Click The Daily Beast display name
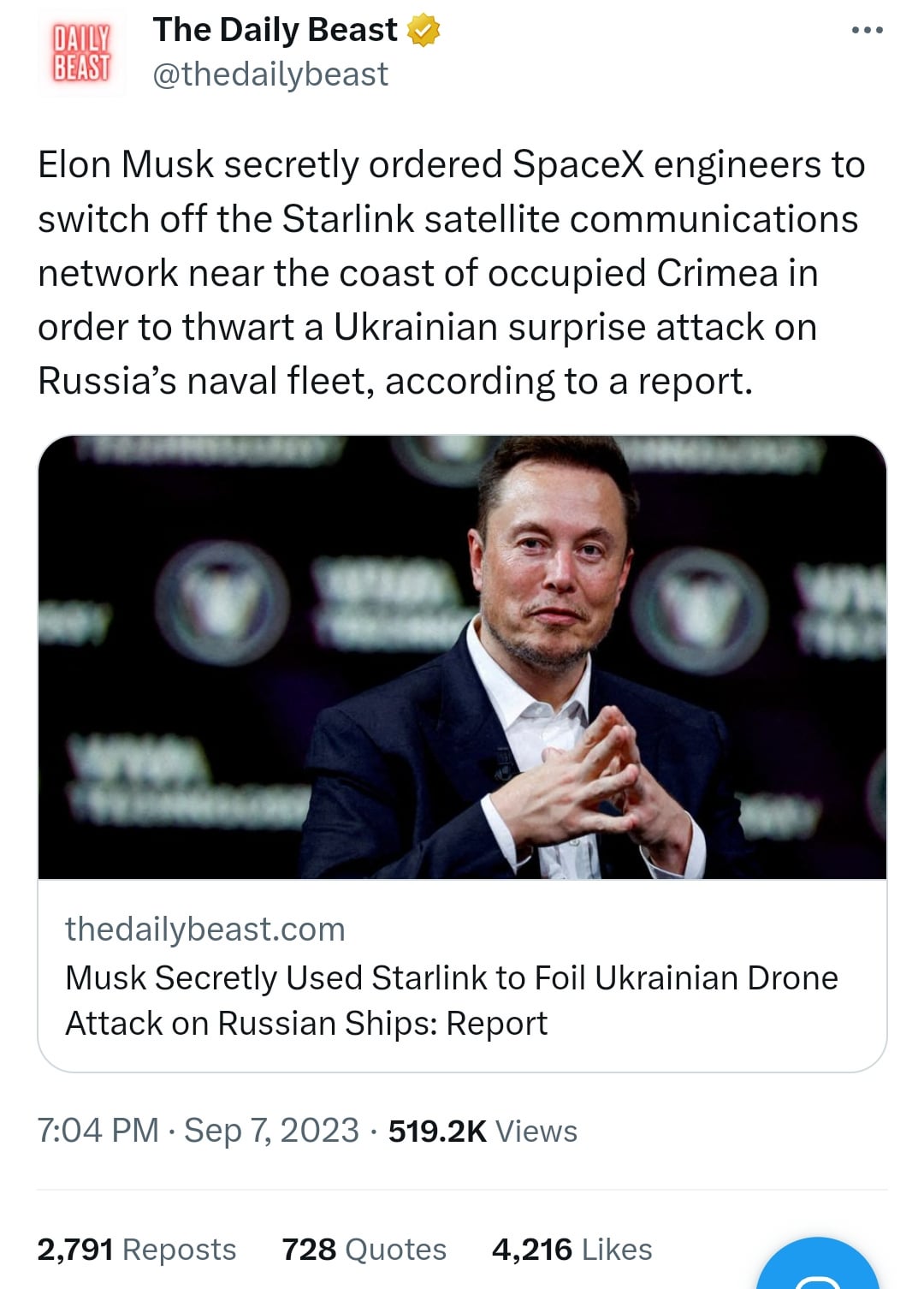Screen dimensions: 924x1289 coord(275,31)
